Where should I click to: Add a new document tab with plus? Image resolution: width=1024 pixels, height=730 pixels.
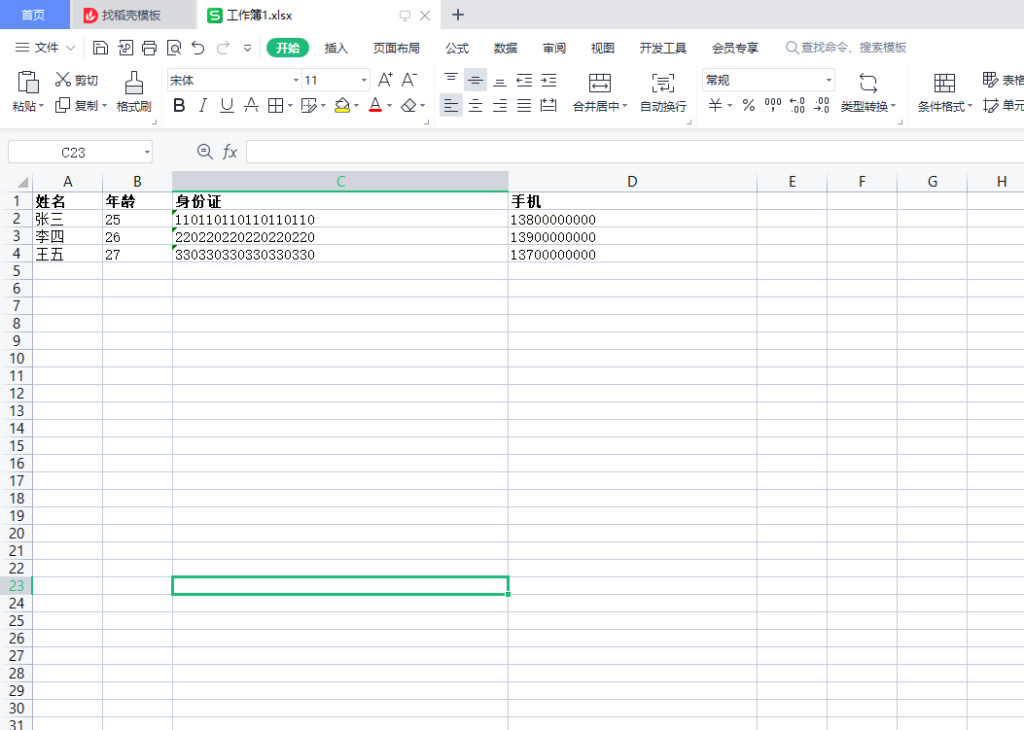tap(458, 14)
